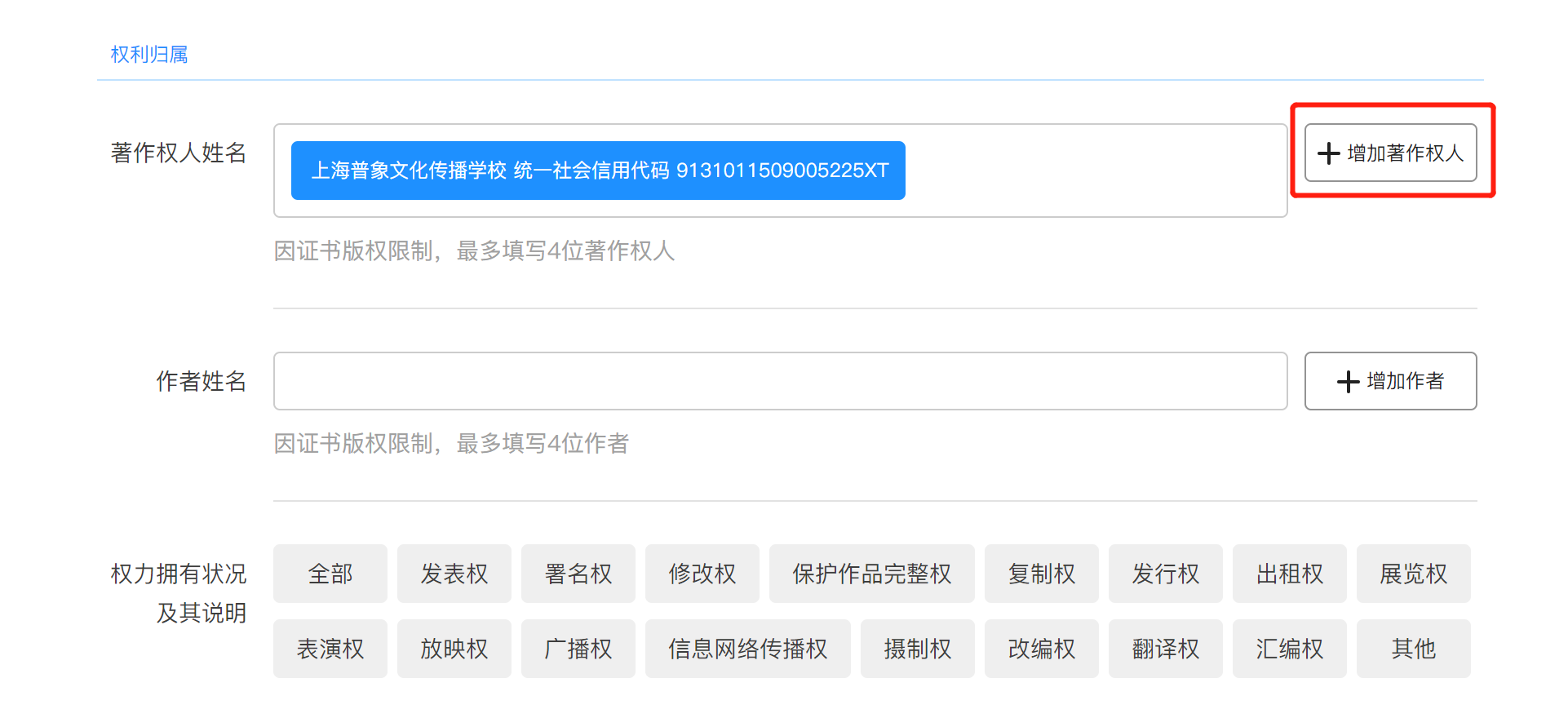Select the 上海普象文化传播学校 copyright holder tag
Viewport: 1568px width, 718px height.
(x=598, y=171)
